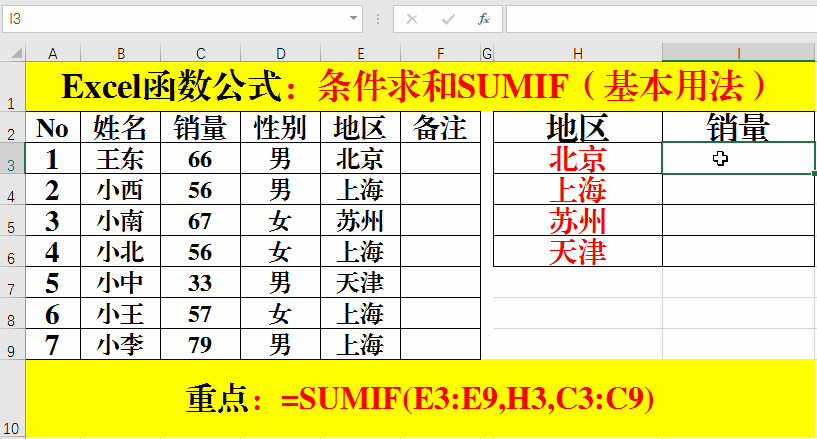
Task: Select the cell with name '小北'
Action: [120, 252]
